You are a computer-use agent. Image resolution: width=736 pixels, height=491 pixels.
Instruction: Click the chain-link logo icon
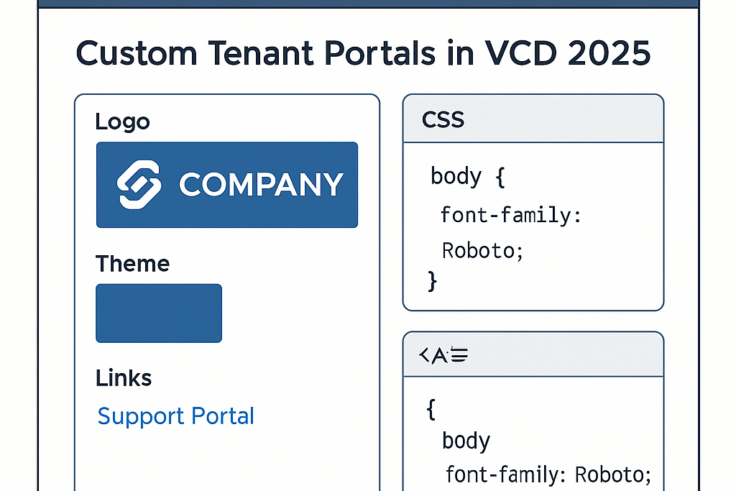coord(139,185)
